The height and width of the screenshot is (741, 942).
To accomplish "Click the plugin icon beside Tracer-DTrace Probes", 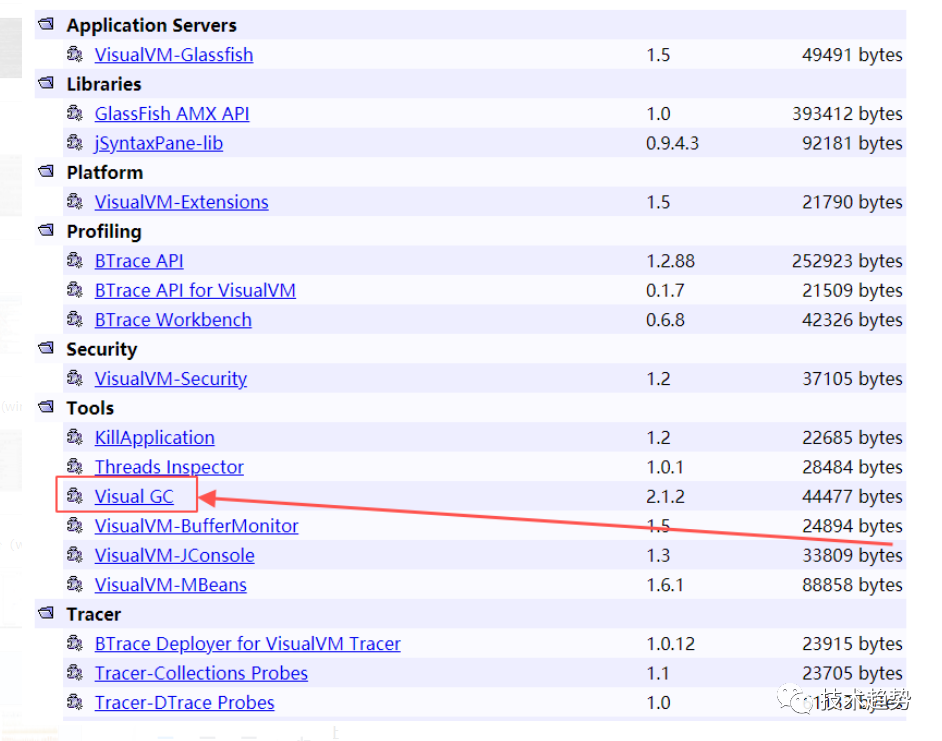I will pos(75,703).
